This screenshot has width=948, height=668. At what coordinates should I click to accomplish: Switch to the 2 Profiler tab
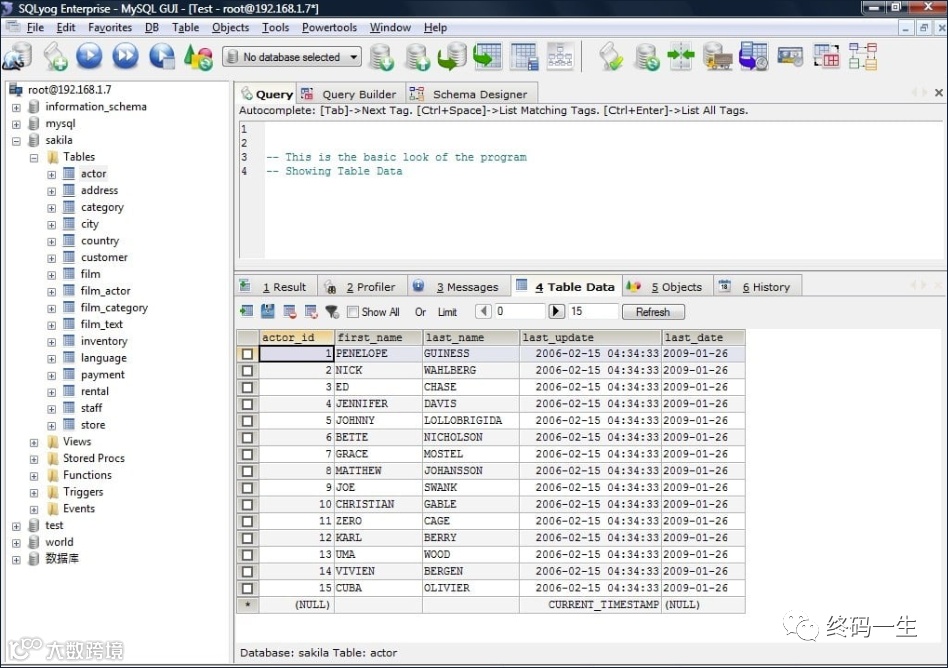point(362,287)
